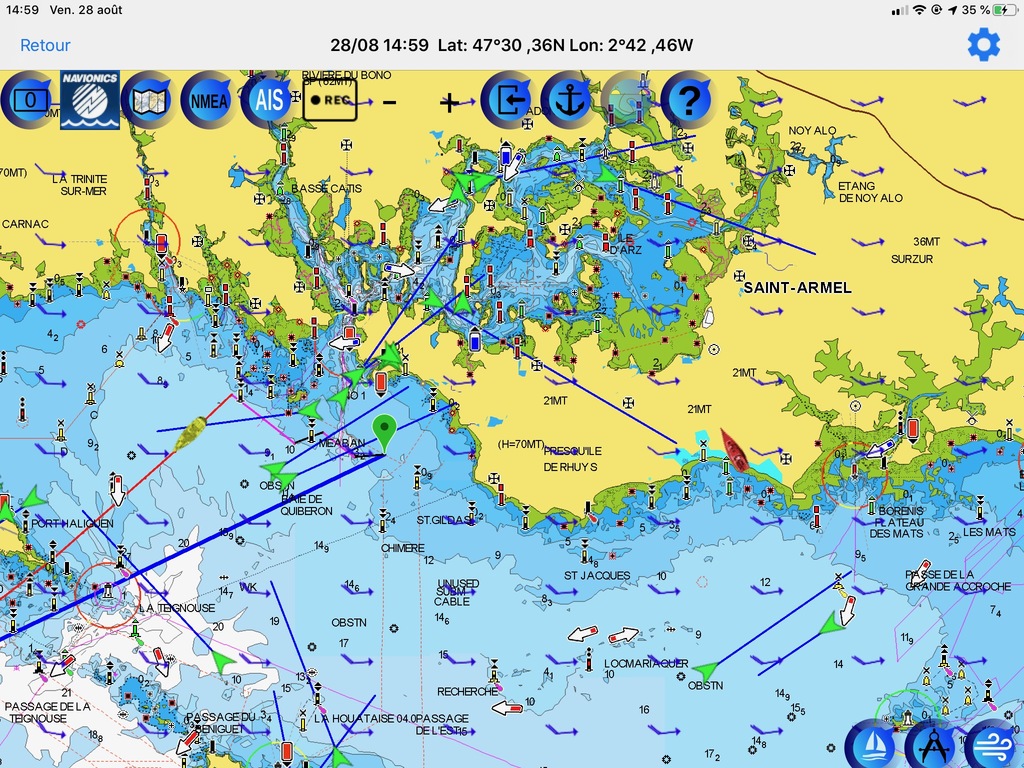Click the LA TEIGNOUSE label
The width and height of the screenshot is (1024, 768).
[177, 608]
